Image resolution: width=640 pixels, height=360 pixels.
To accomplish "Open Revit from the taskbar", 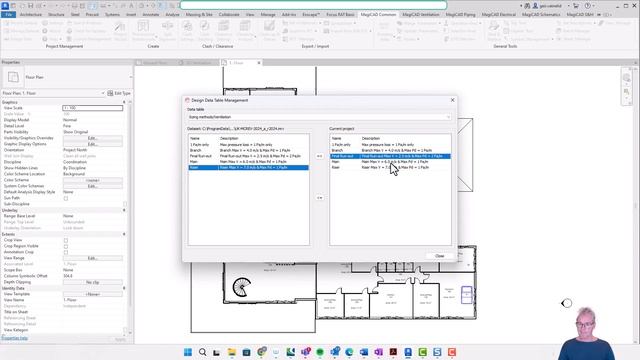I will coord(408,352).
